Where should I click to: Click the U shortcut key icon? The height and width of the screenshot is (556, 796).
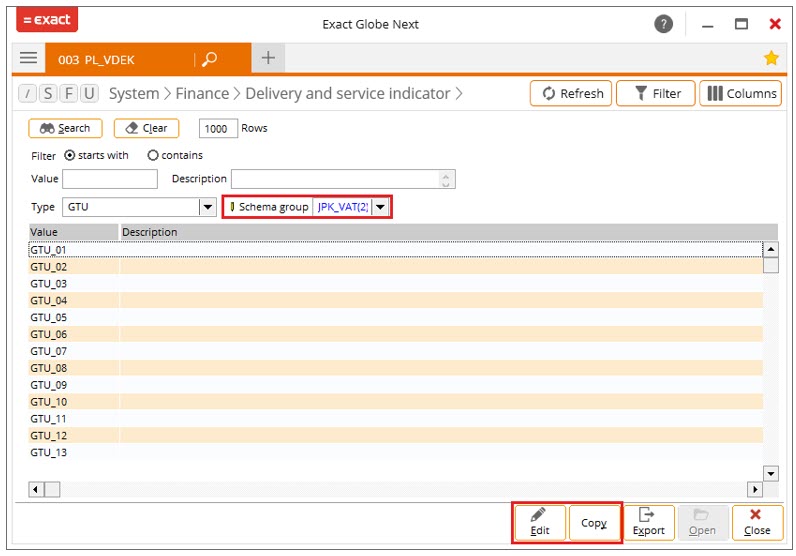click(89, 93)
